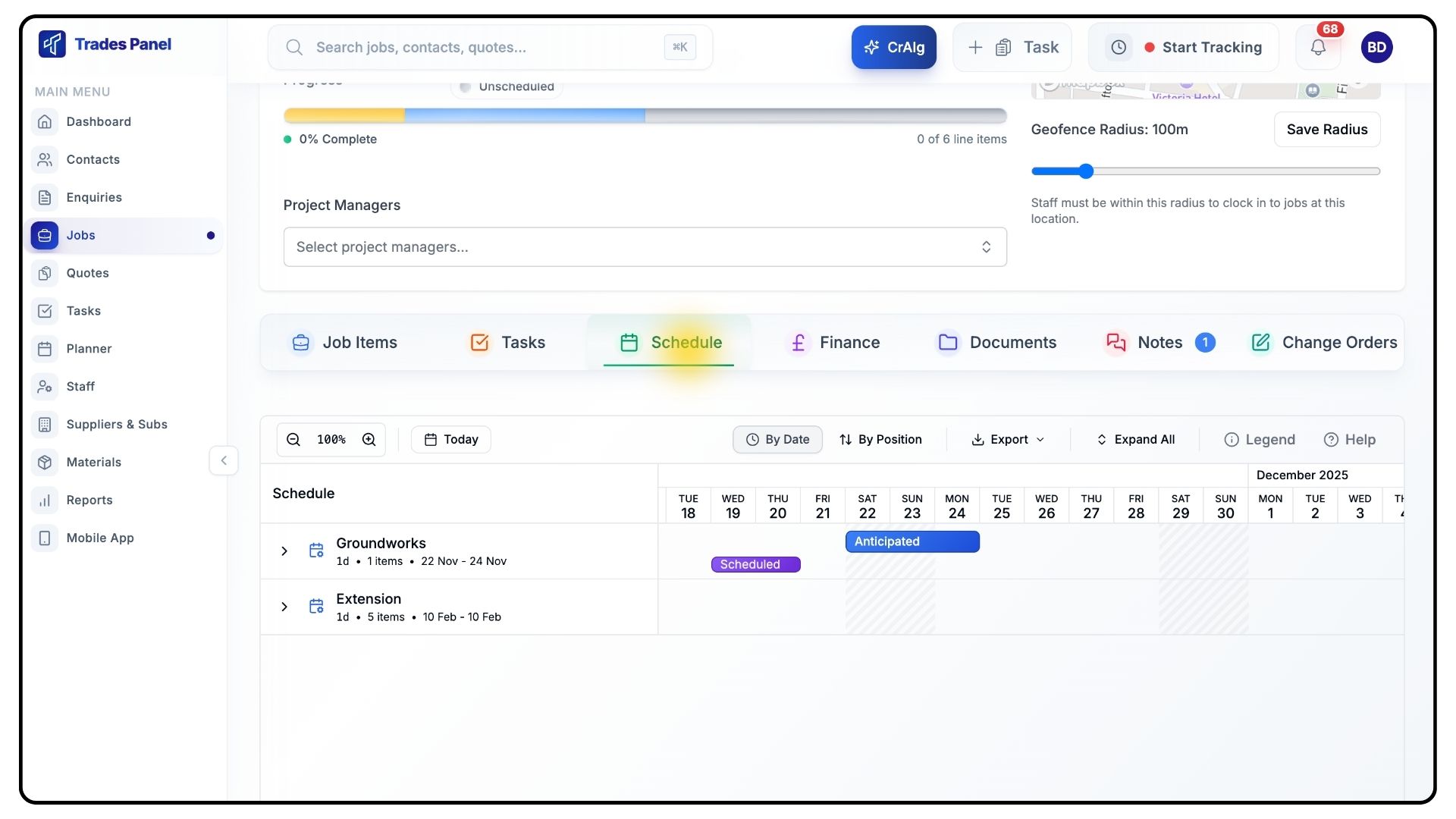Open Planner from the sidebar
The width and height of the screenshot is (1456, 819).
pyautogui.click(x=89, y=349)
